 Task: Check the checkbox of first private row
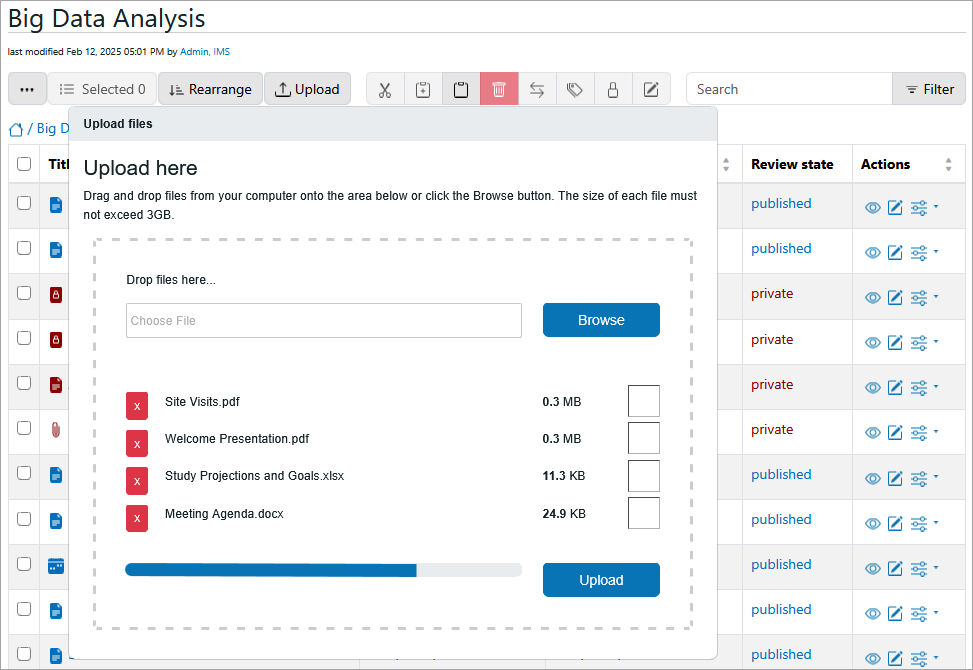[x=24, y=293]
